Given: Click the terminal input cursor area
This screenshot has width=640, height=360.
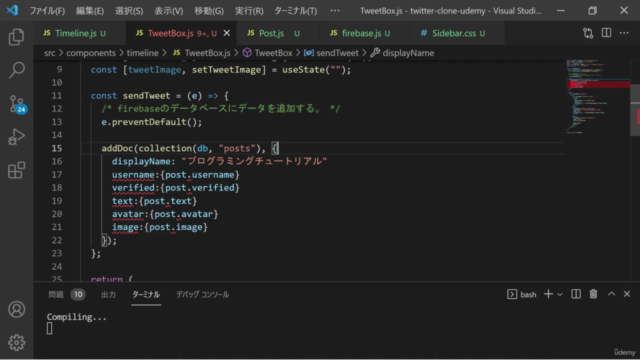Looking at the screenshot, I should coord(49,329).
